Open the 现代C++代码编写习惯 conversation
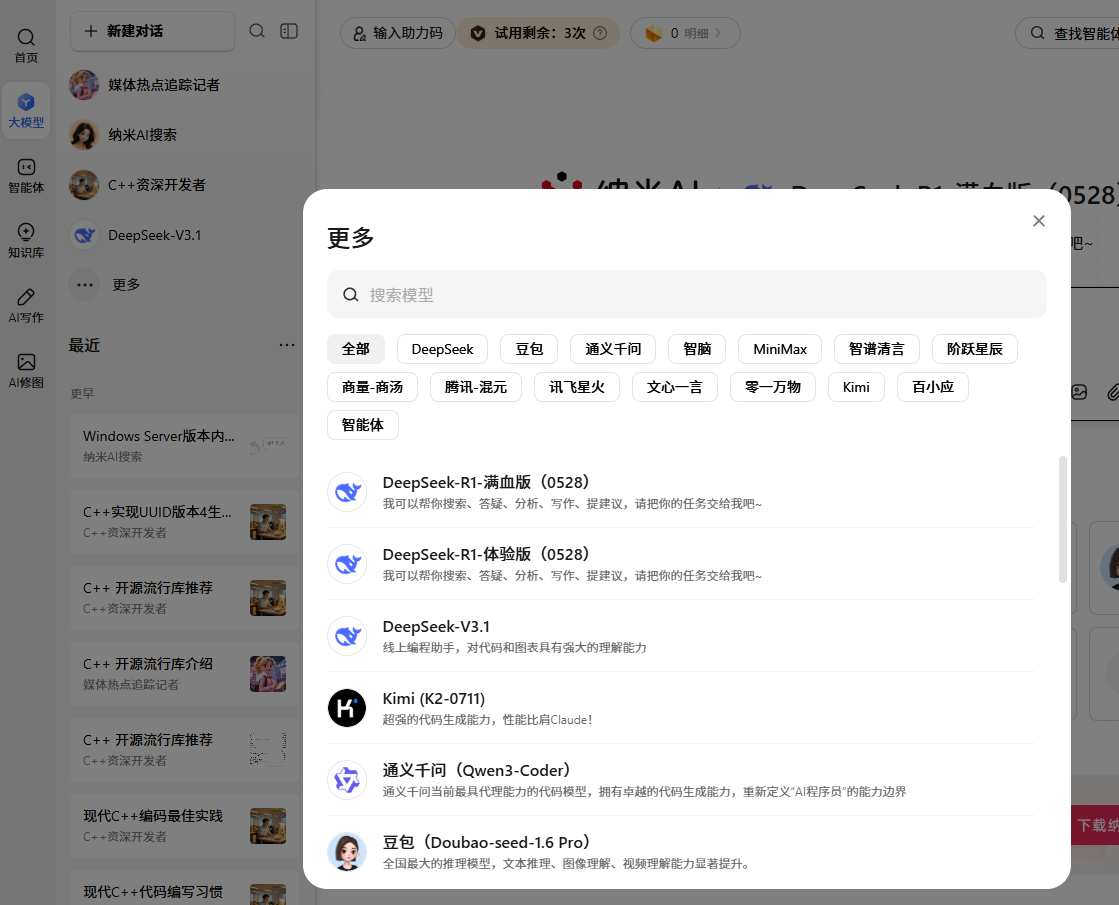 point(184,888)
